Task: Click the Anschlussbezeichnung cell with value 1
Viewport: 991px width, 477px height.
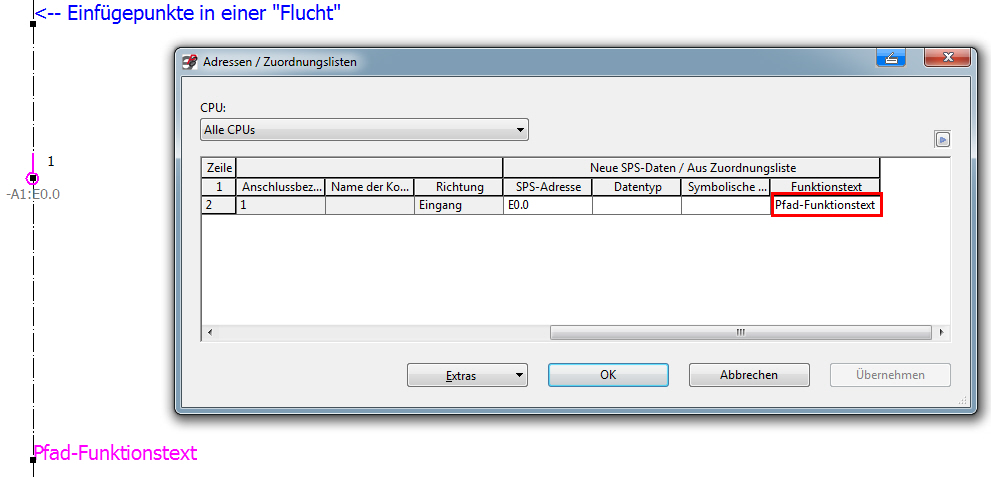Action: point(281,205)
